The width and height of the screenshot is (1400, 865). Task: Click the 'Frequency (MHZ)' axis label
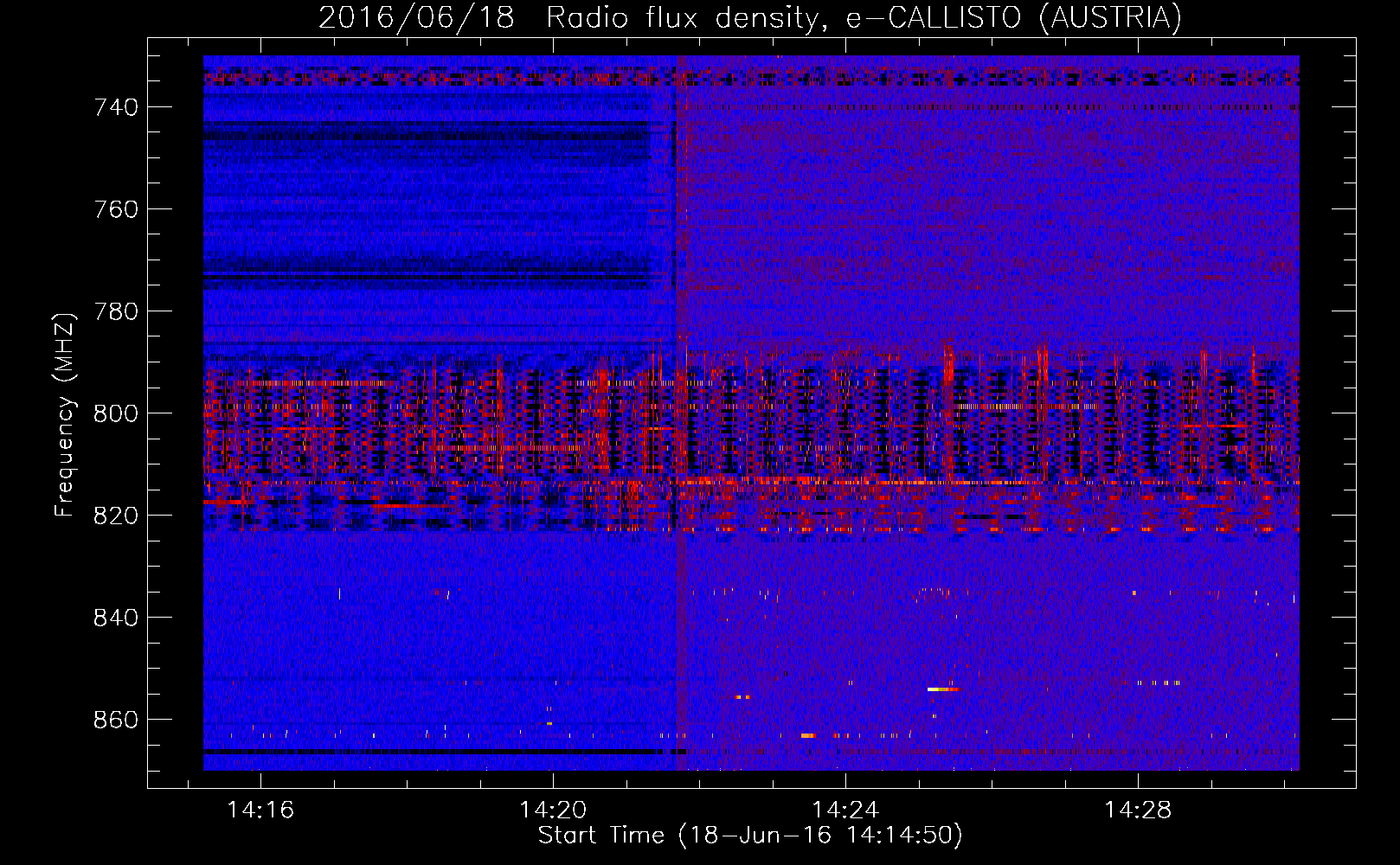64,414
